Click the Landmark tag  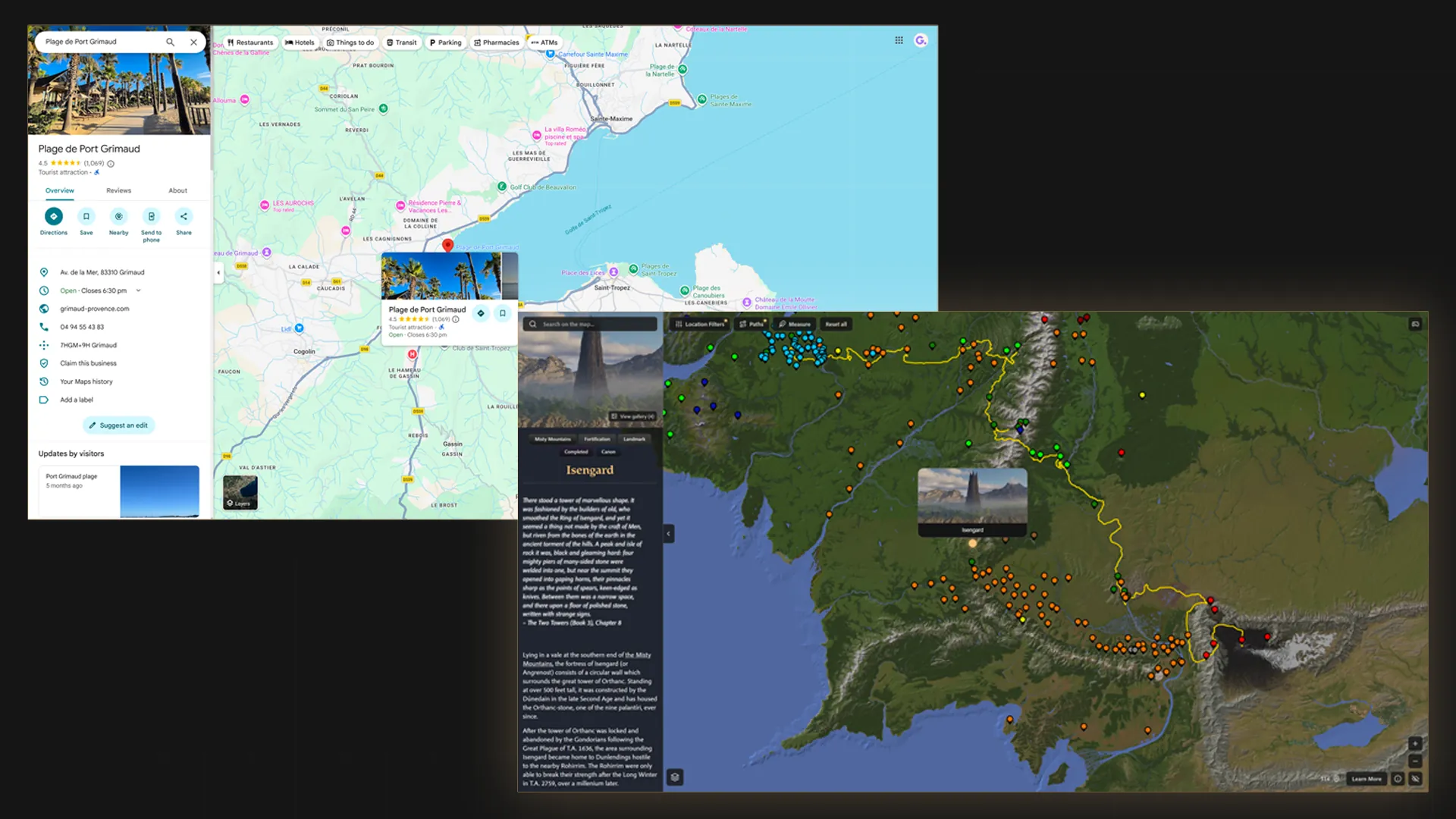click(634, 439)
